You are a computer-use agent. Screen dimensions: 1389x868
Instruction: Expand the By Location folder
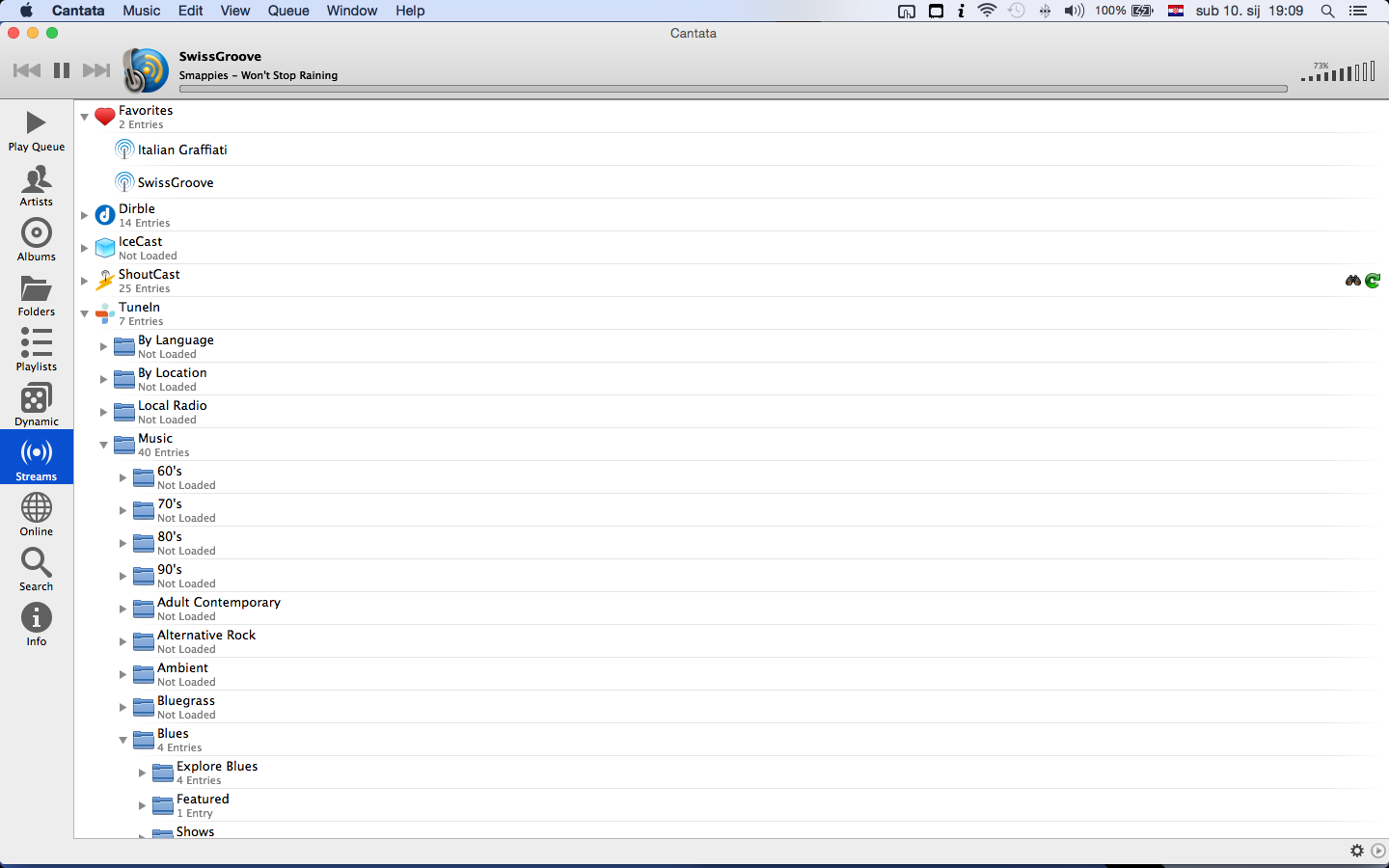tap(104, 379)
